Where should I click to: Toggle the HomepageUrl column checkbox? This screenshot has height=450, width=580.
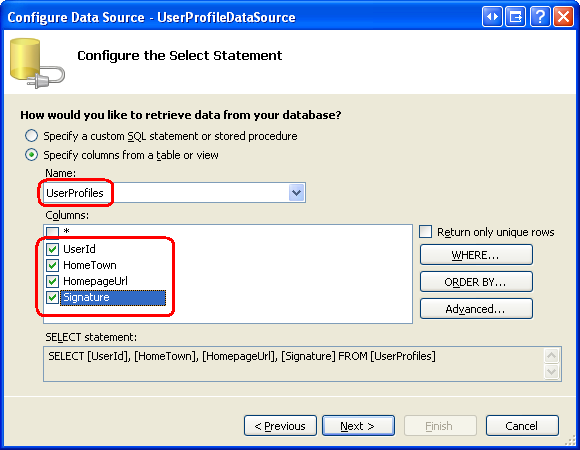click(53, 281)
